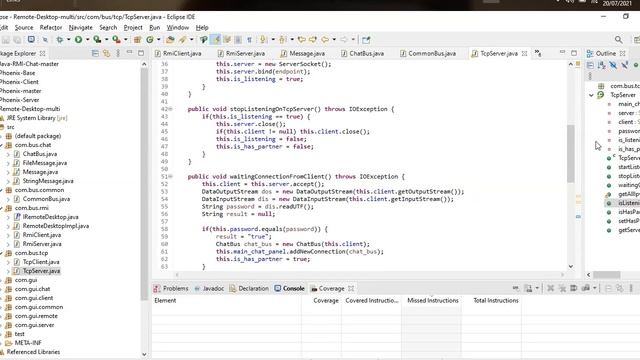Image resolution: width=640 pixels, height=360 pixels.
Task: Expand the CommonBus.java tree node
Action: point(8,199)
